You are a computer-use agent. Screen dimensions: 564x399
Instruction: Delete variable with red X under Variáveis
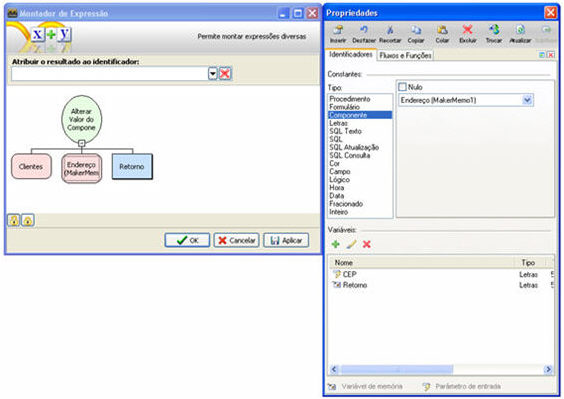[367, 244]
